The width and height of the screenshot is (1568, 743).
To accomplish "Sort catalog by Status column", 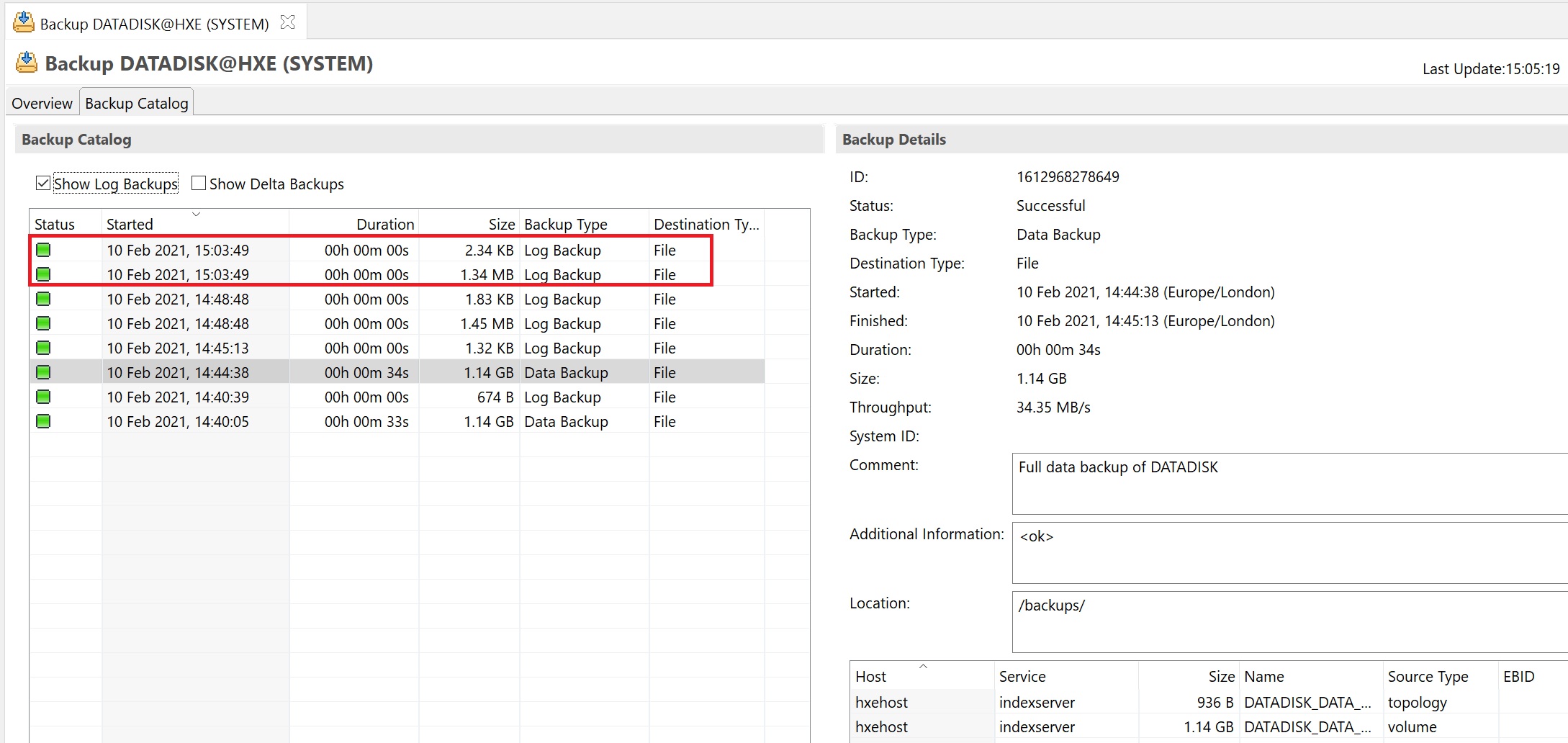I will click(x=66, y=224).
